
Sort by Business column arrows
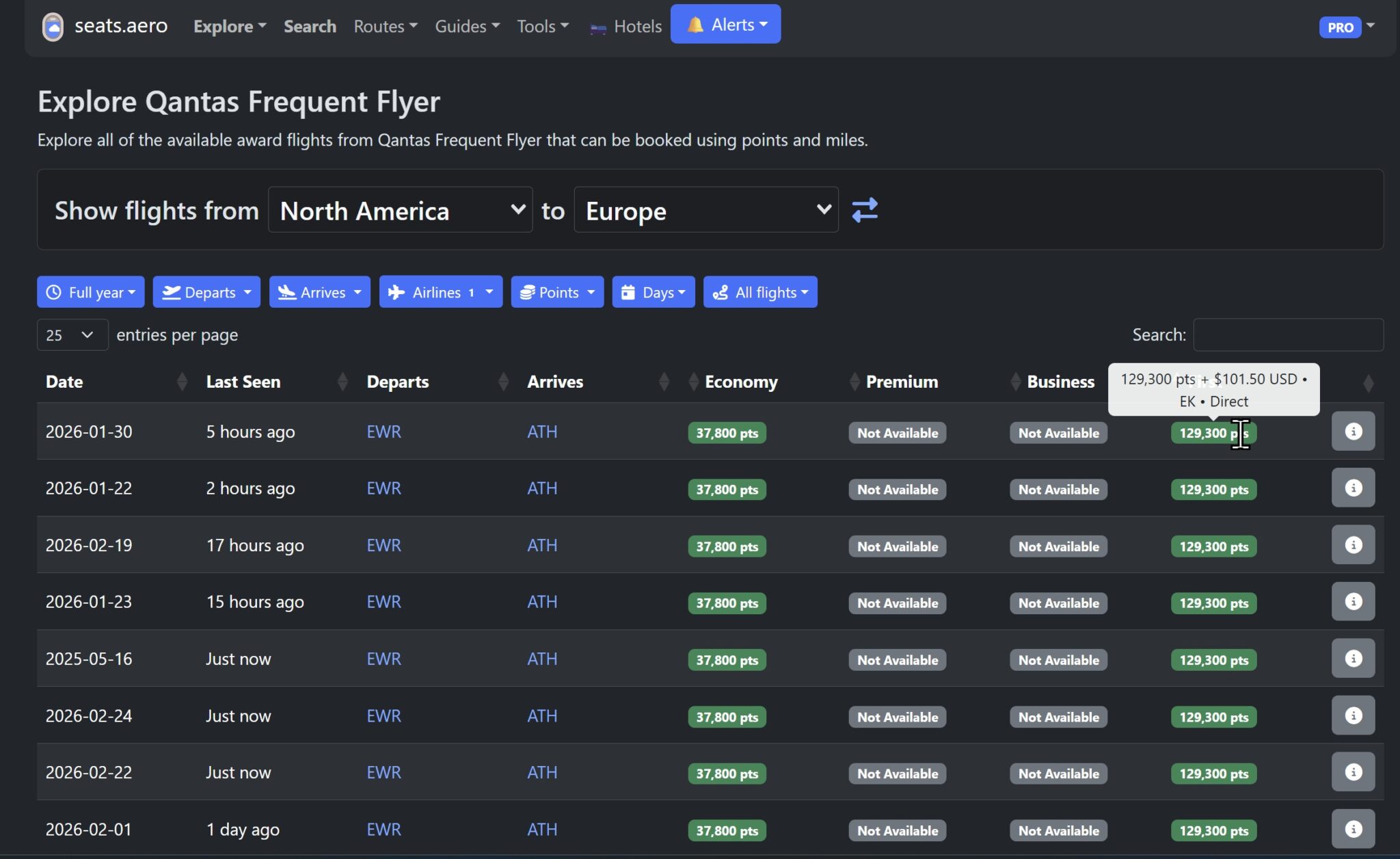tap(1016, 382)
